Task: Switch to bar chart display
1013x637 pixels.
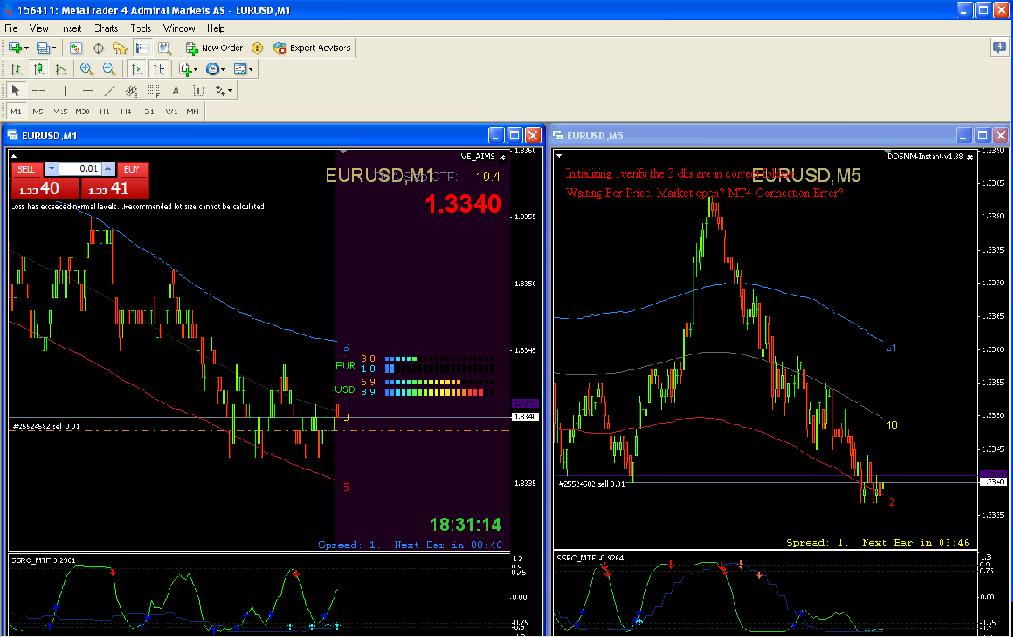Action: coord(16,69)
